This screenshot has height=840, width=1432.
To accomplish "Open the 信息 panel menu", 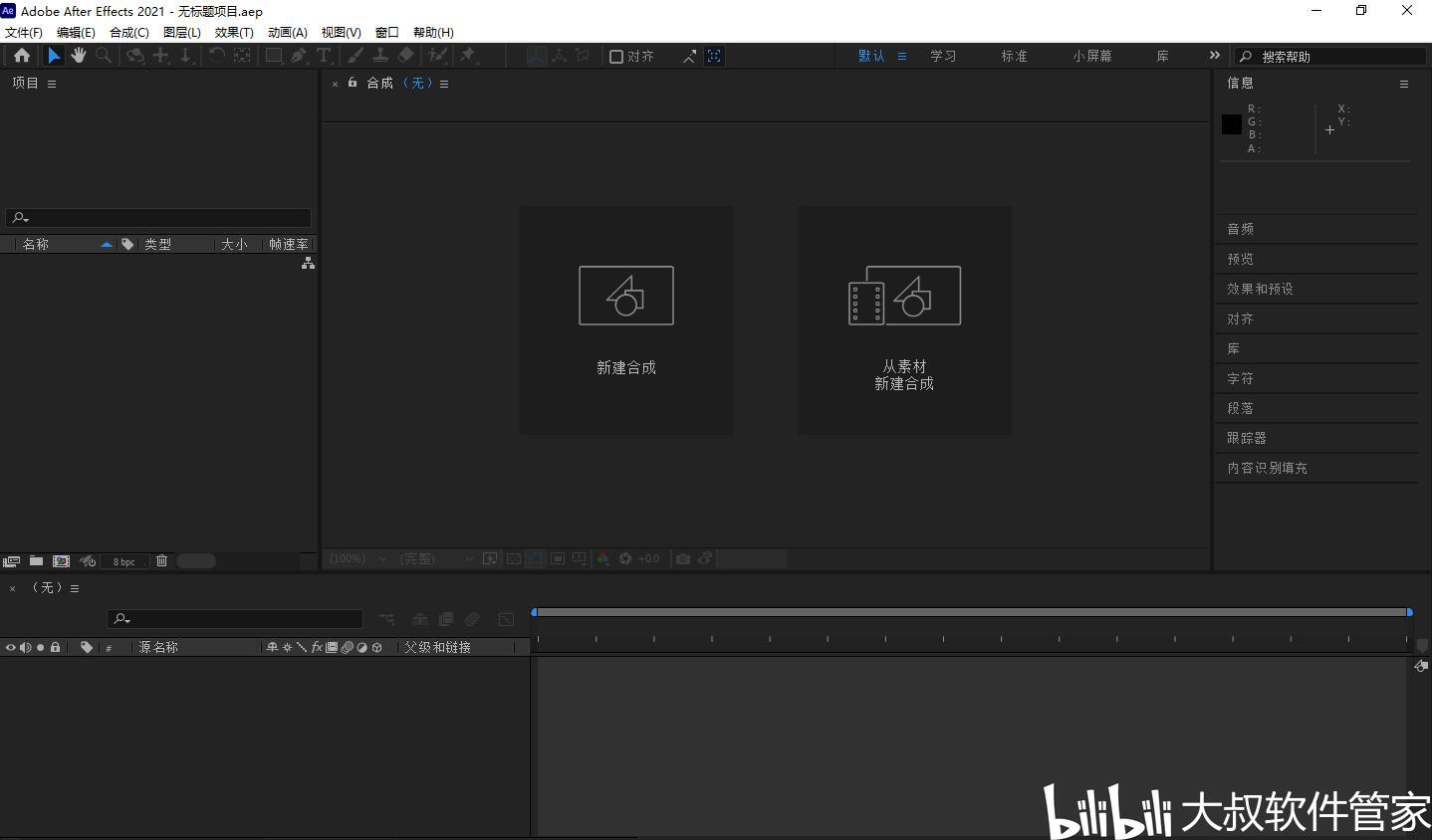I will pos(1404,84).
